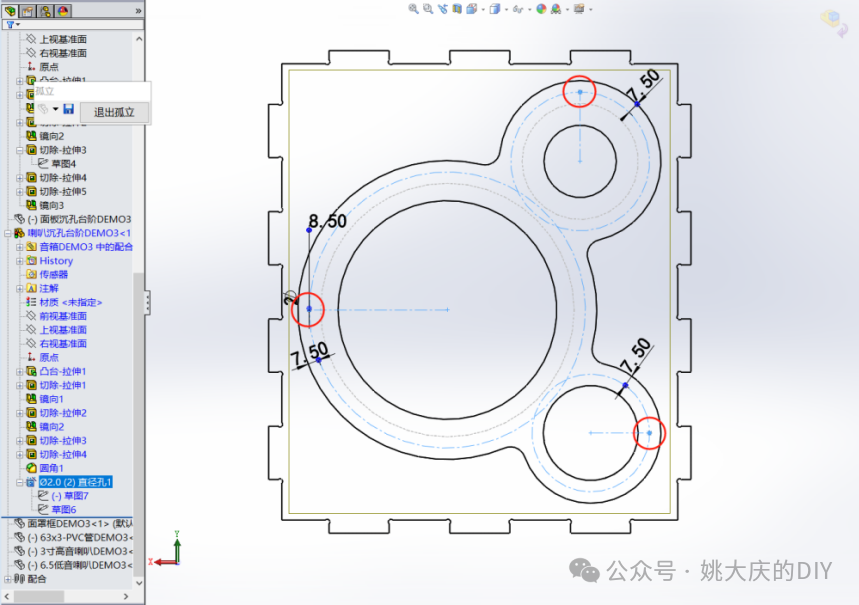Image resolution: width=859 pixels, height=605 pixels.
Task: Collapse the black-text 切除-拉伸3 feature
Action: point(20,150)
